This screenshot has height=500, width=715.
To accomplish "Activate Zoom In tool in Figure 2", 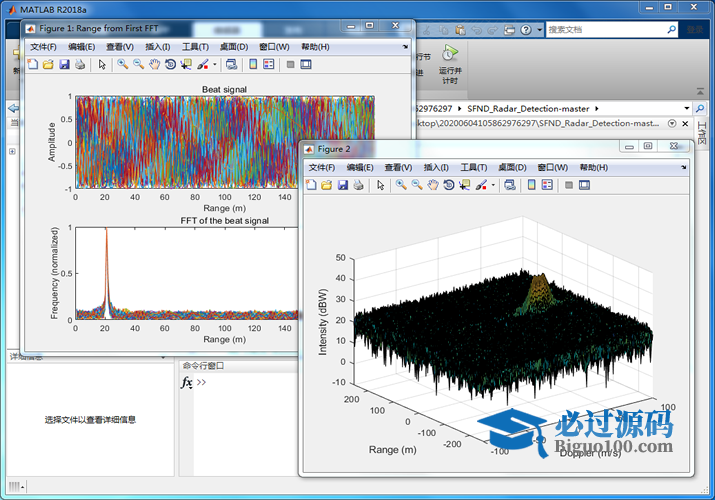I will (401, 185).
